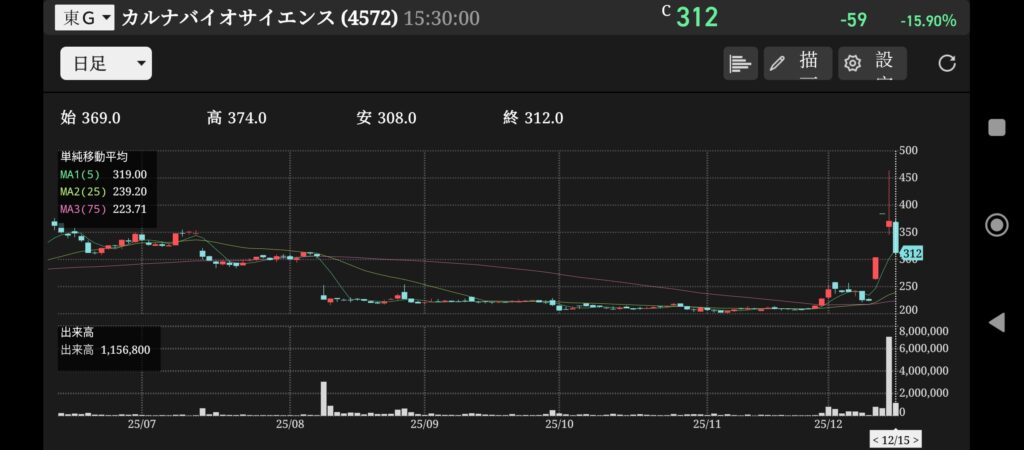The height and width of the screenshot is (450, 1024).
Task: Toggle the MA3(75) moving average legend
Action: pos(104,208)
